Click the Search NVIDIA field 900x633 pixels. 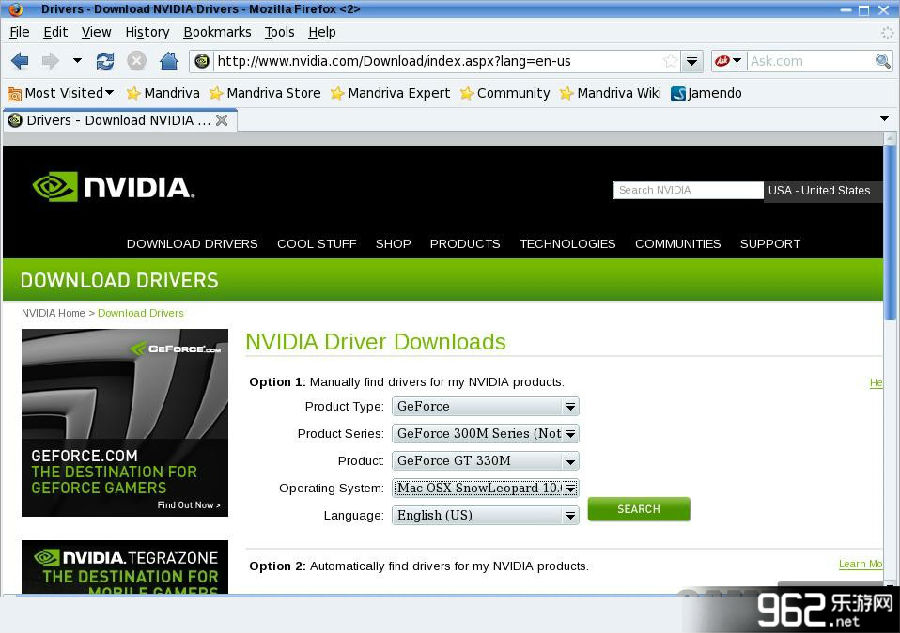click(688, 190)
